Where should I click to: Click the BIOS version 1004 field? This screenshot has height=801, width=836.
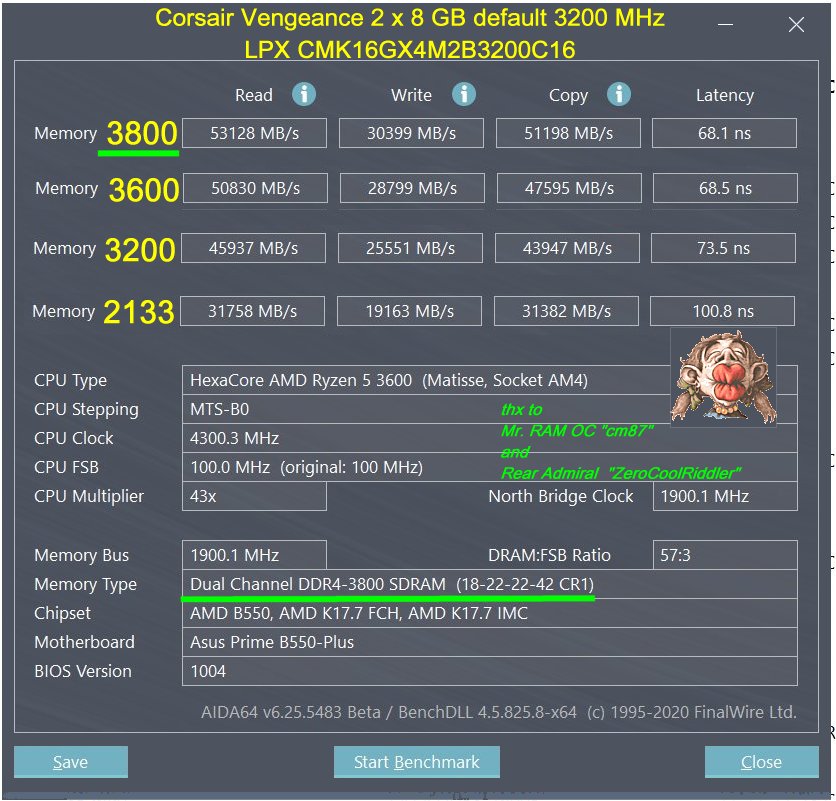coord(490,671)
